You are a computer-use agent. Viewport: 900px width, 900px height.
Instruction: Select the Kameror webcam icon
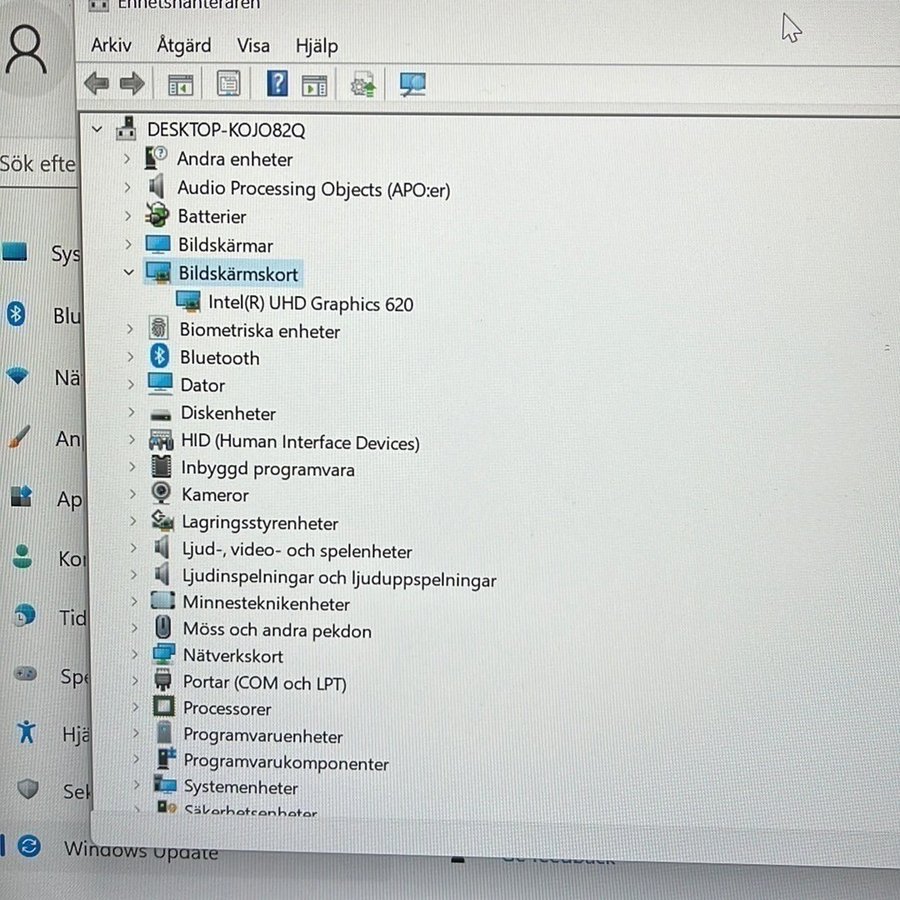161,493
